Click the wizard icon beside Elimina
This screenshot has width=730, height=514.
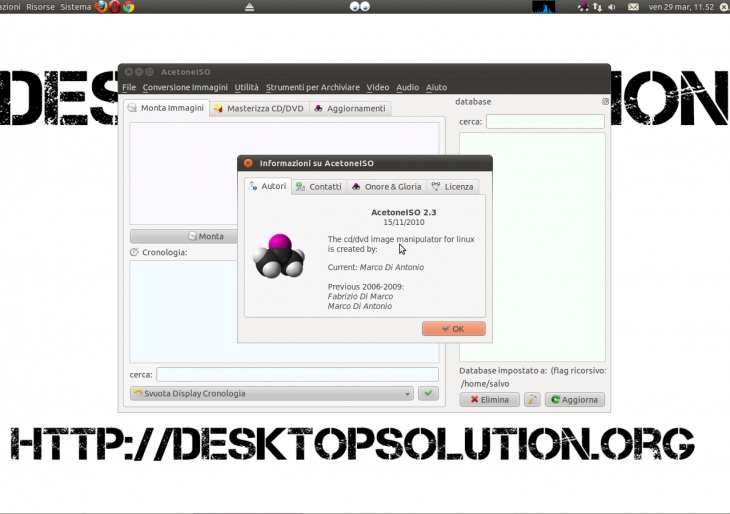(x=532, y=400)
